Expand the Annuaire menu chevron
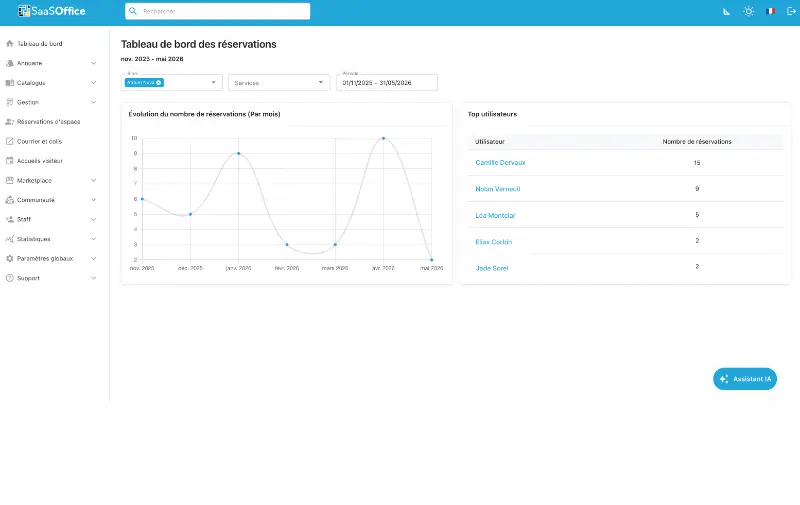Viewport: 800px width, 505px height. click(x=93, y=63)
